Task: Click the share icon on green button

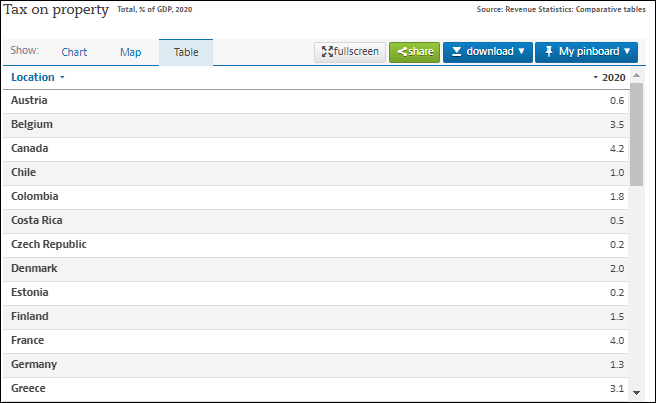Action: click(x=402, y=52)
